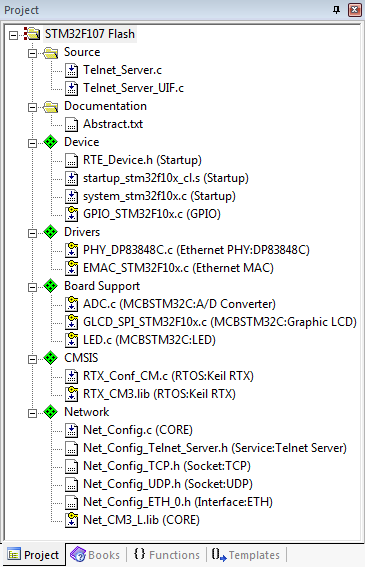Switch to the Project tab
365x567 pixels.
coord(33,555)
